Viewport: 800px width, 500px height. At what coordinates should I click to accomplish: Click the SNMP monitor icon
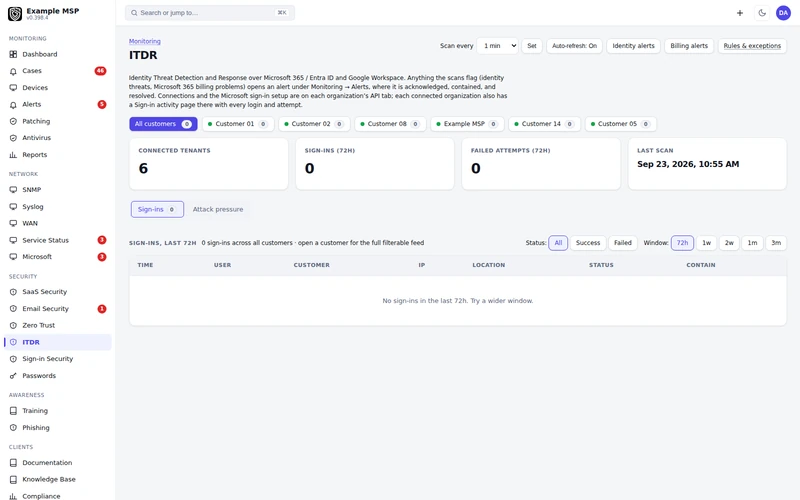click(x=13, y=190)
